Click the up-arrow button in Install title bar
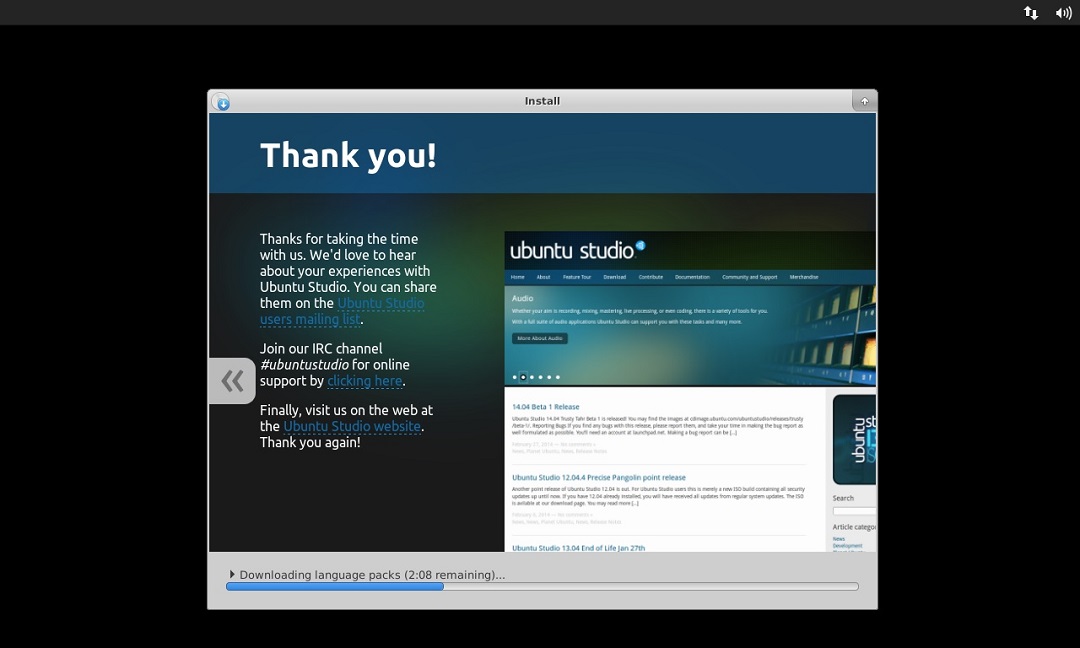Image resolution: width=1080 pixels, height=648 pixels. (x=864, y=101)
